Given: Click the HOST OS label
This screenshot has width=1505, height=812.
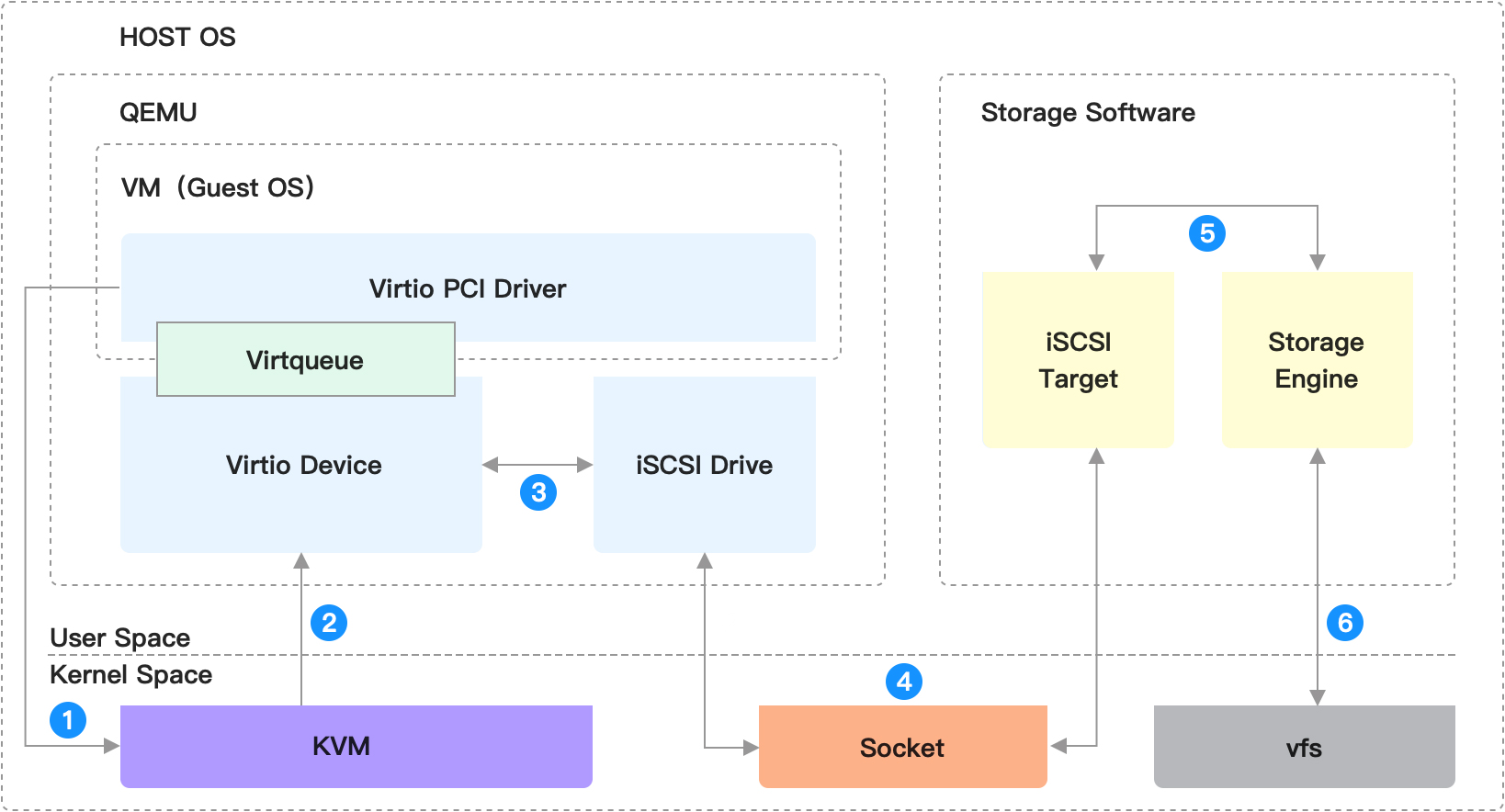Looking at the screenshot, I should 177,37.
